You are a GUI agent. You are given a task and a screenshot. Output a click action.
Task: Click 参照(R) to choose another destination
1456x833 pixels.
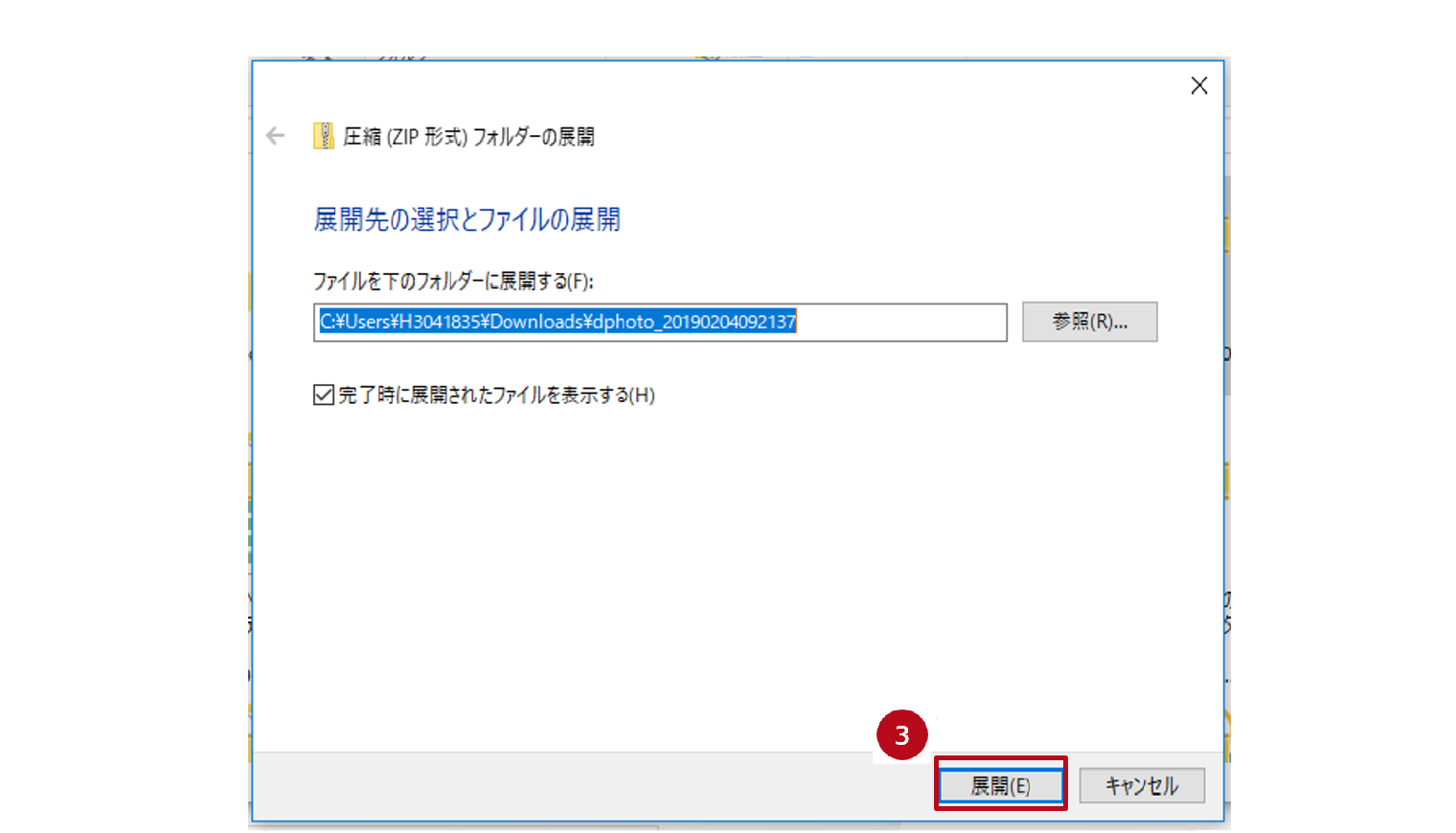pyautogui.click(x=1088, y=322)
